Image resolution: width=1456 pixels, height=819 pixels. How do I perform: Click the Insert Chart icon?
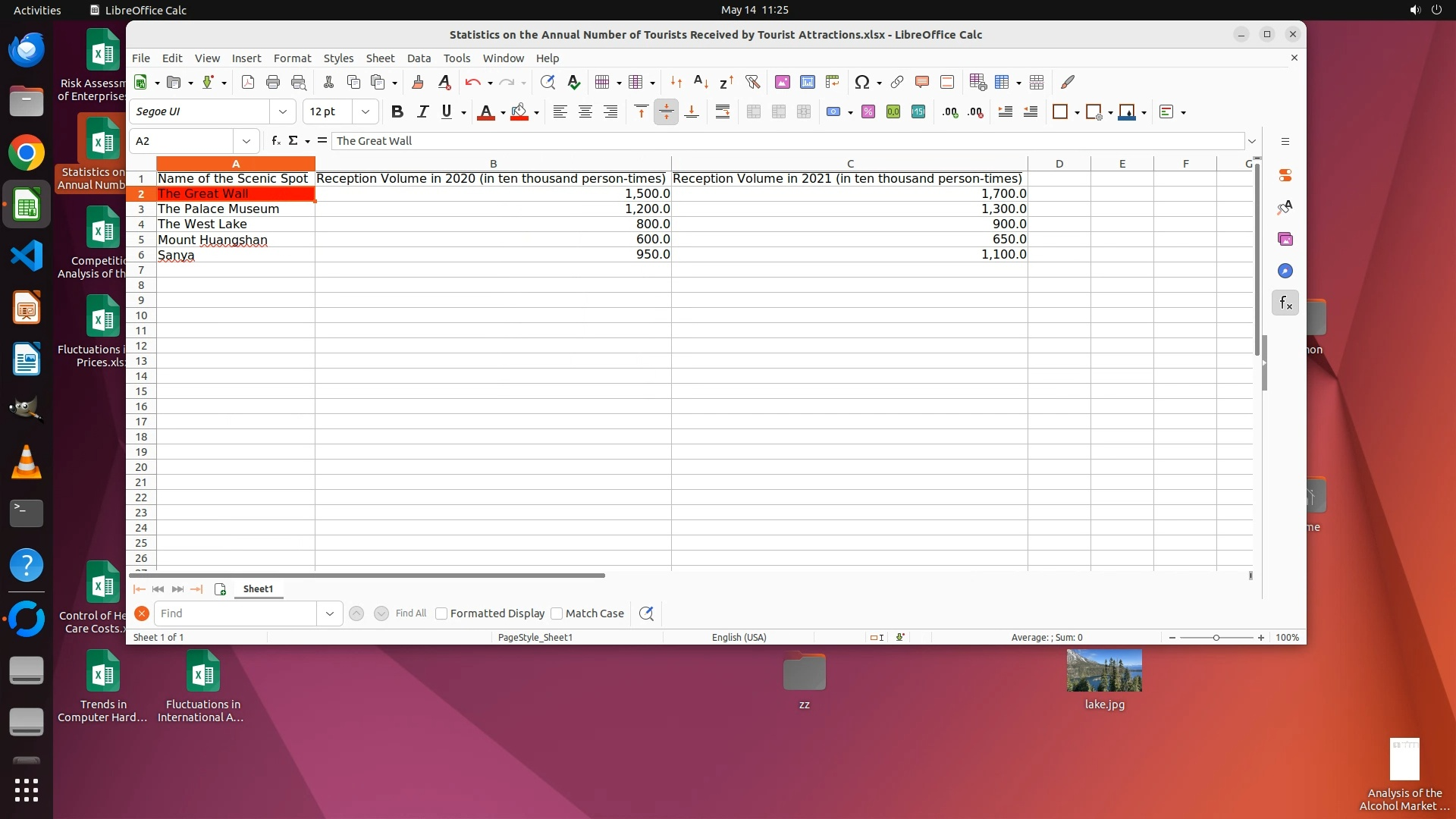(x=807, y=82)
